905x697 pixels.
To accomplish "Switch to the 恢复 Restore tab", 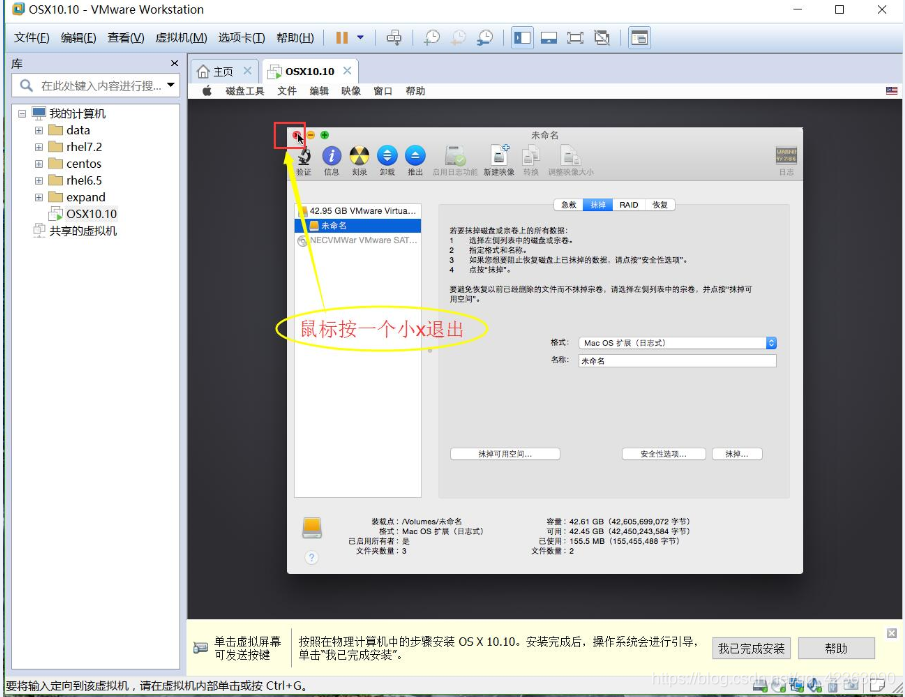I will coord(660,205).
